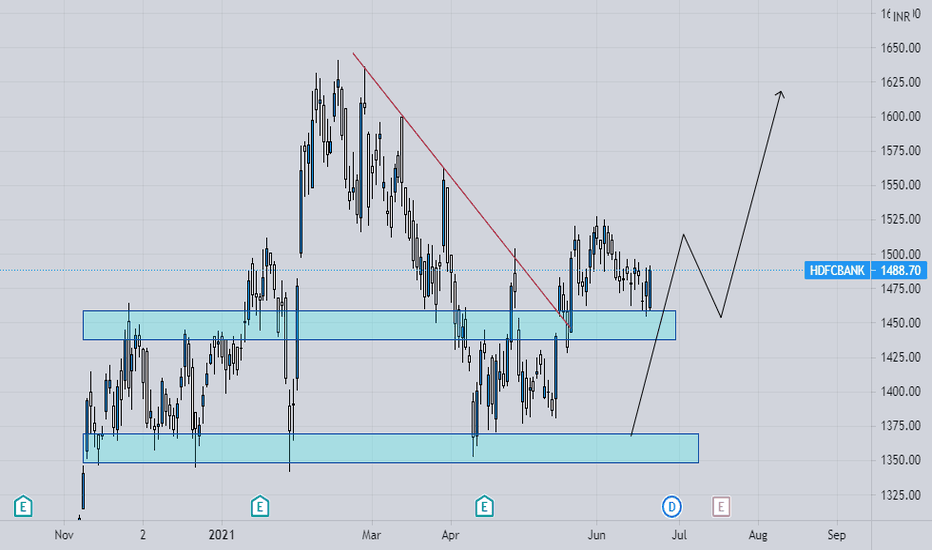Click the Sep label on time axis

[x=836, y=535]
